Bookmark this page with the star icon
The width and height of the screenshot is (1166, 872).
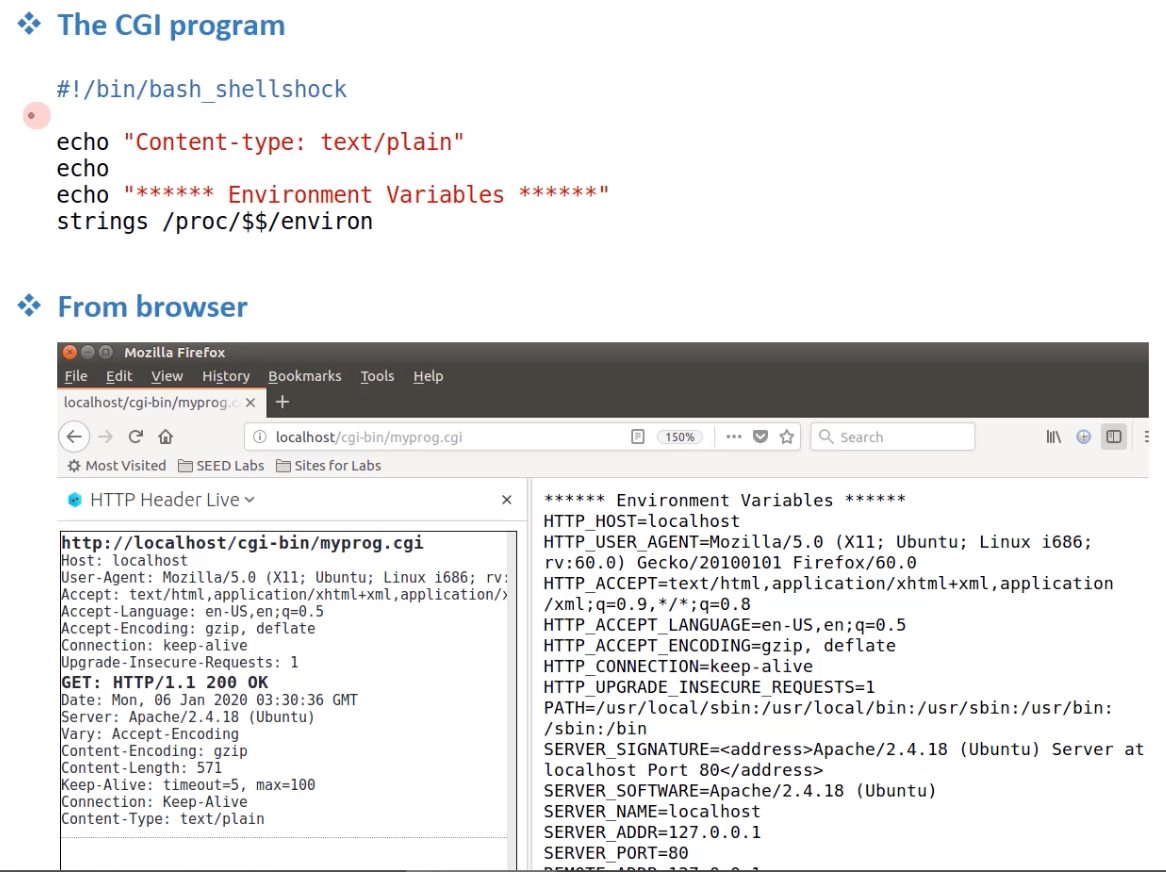click(x=787, y=437)
